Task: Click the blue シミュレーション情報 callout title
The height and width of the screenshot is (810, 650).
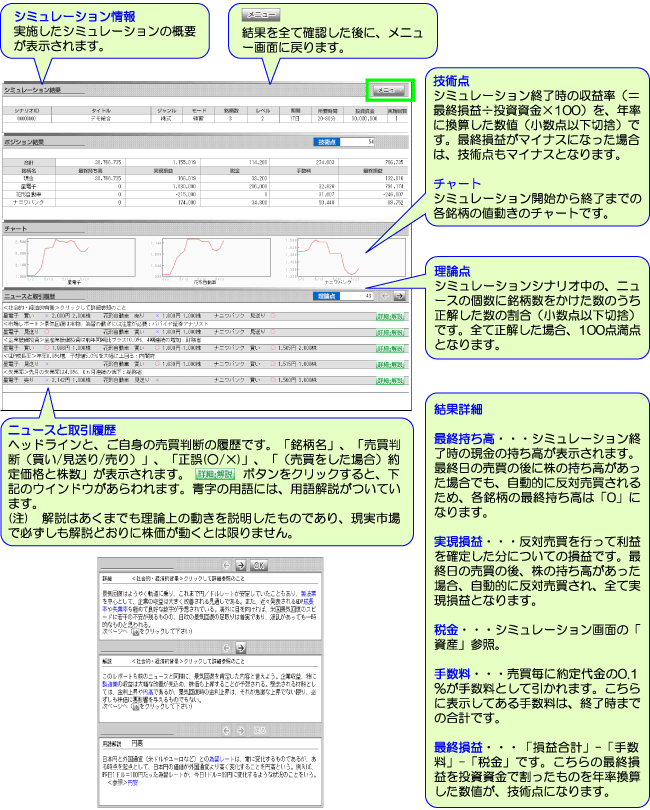Action: [74, 17]
